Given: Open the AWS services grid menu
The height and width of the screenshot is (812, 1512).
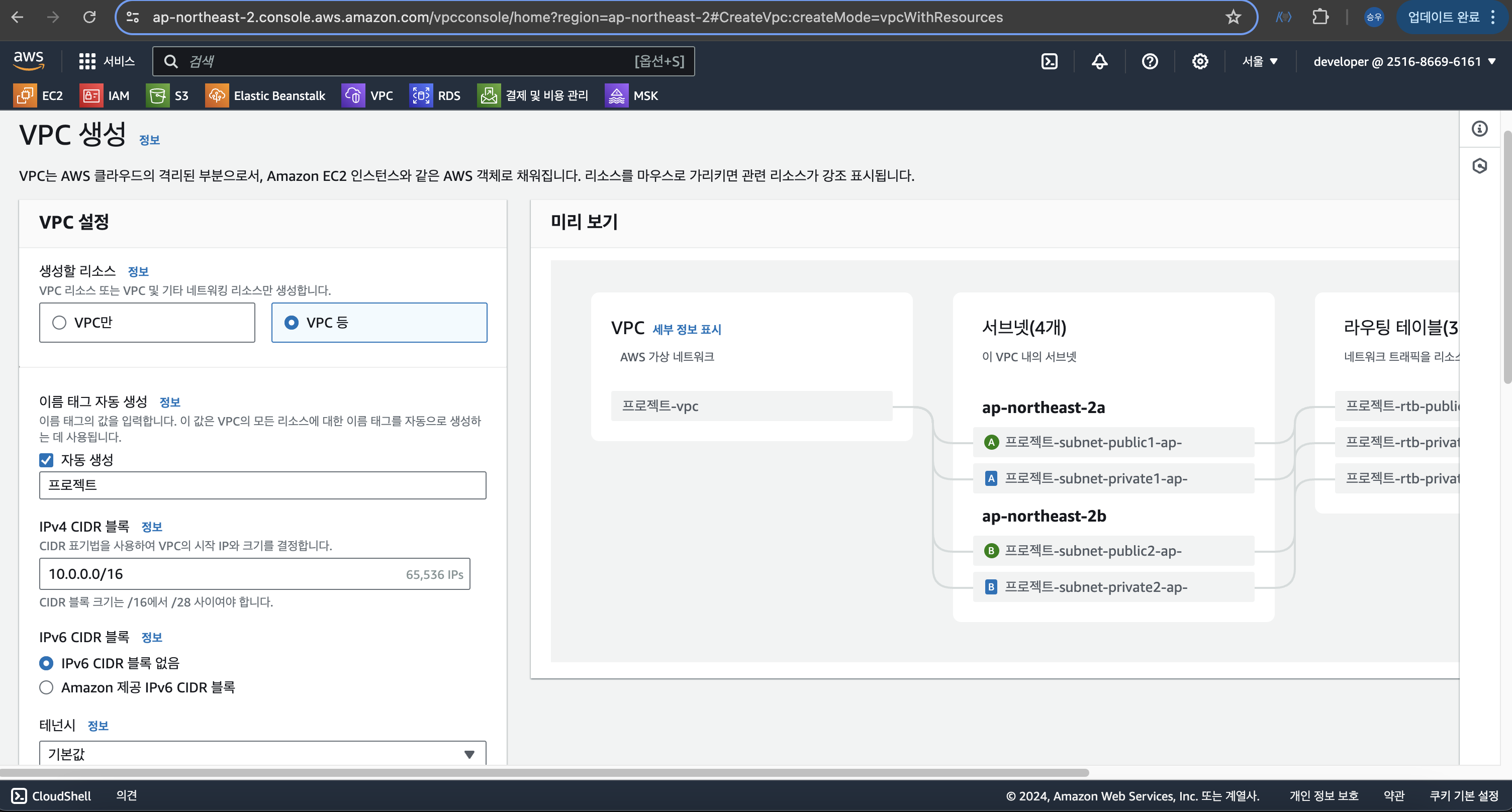Looking at the screenshot, I should point(87,62).
